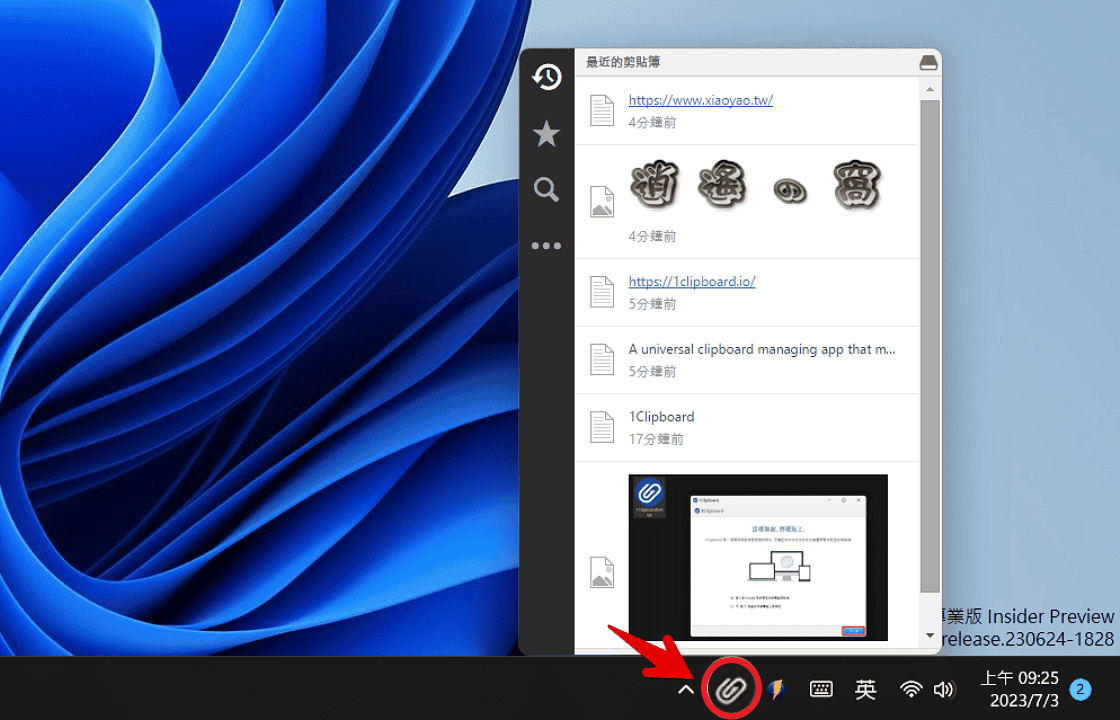Select the 1Clipboard installer screenshot clip
The height and width of the screenshot is (720, 1120).
[x=746, y=557]
